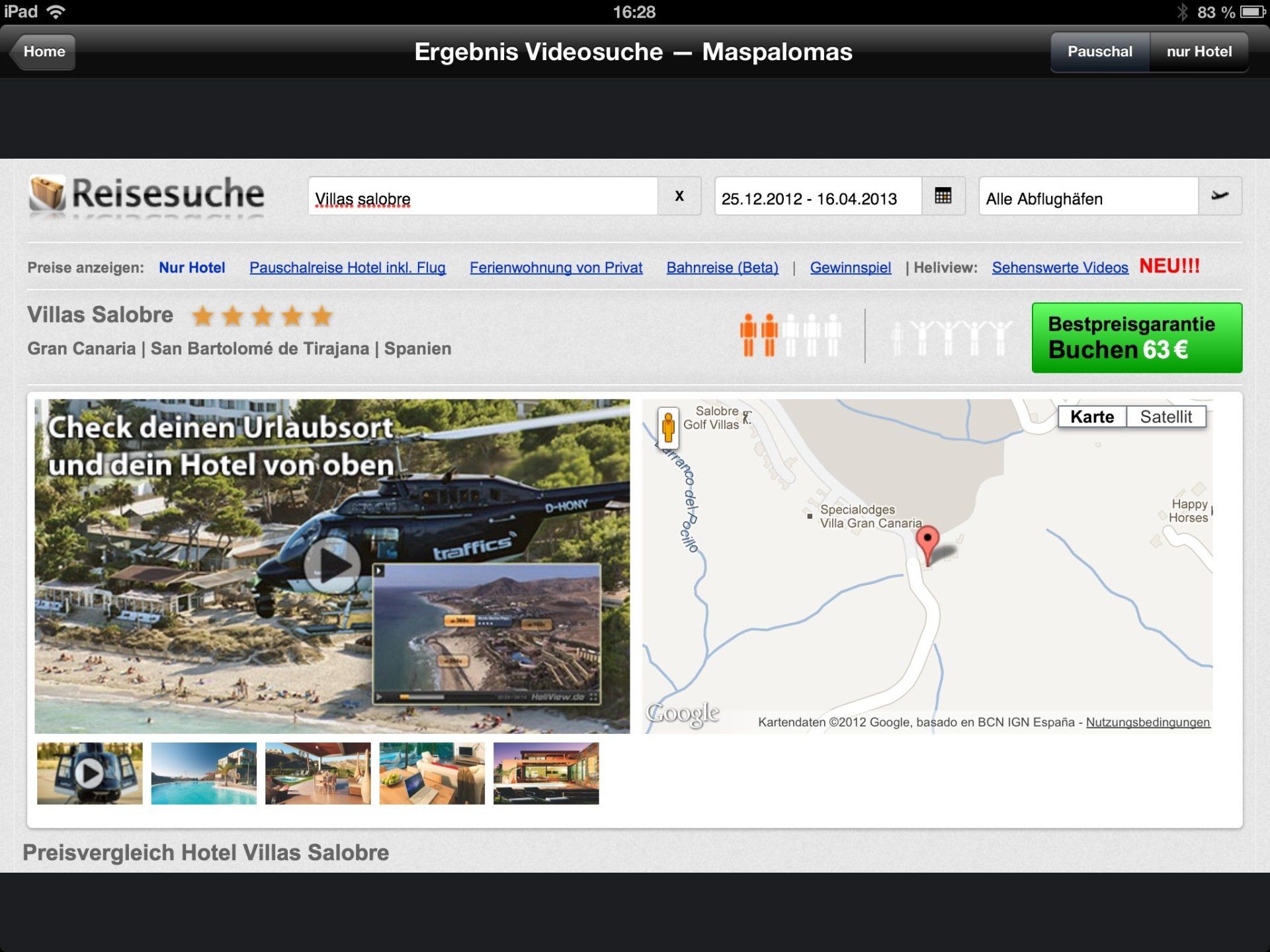Select second child figure icon
Screen dimensions: 1270x952
(x=921, y=337)
